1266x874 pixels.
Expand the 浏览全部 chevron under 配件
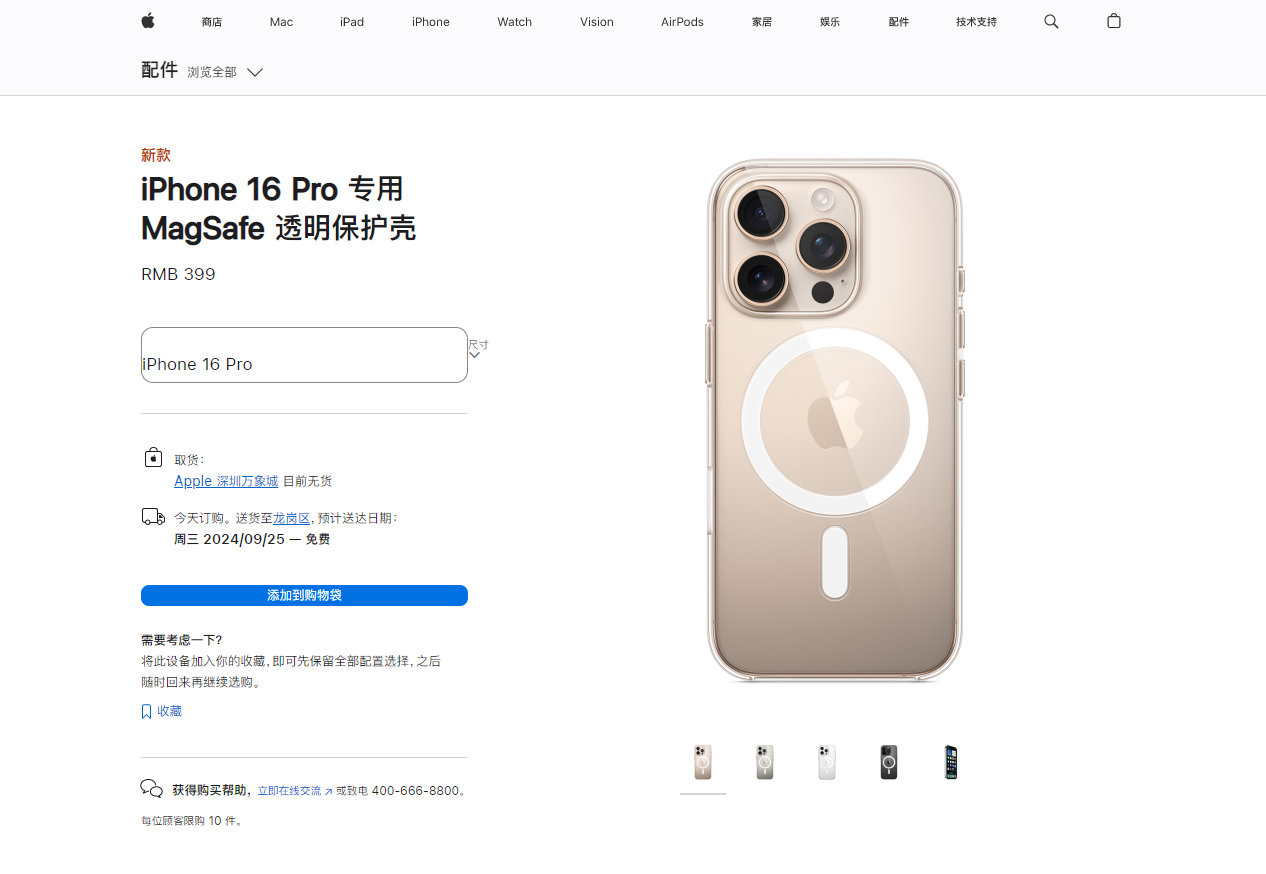click(x=255, y=72)
